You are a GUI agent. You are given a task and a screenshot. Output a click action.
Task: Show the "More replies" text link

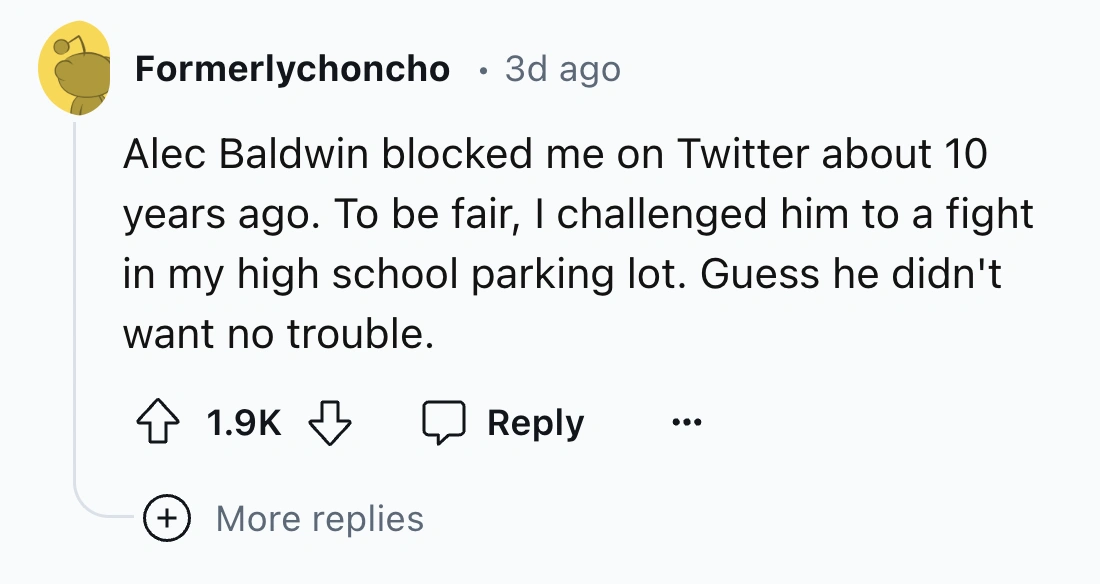coord(320,518)
